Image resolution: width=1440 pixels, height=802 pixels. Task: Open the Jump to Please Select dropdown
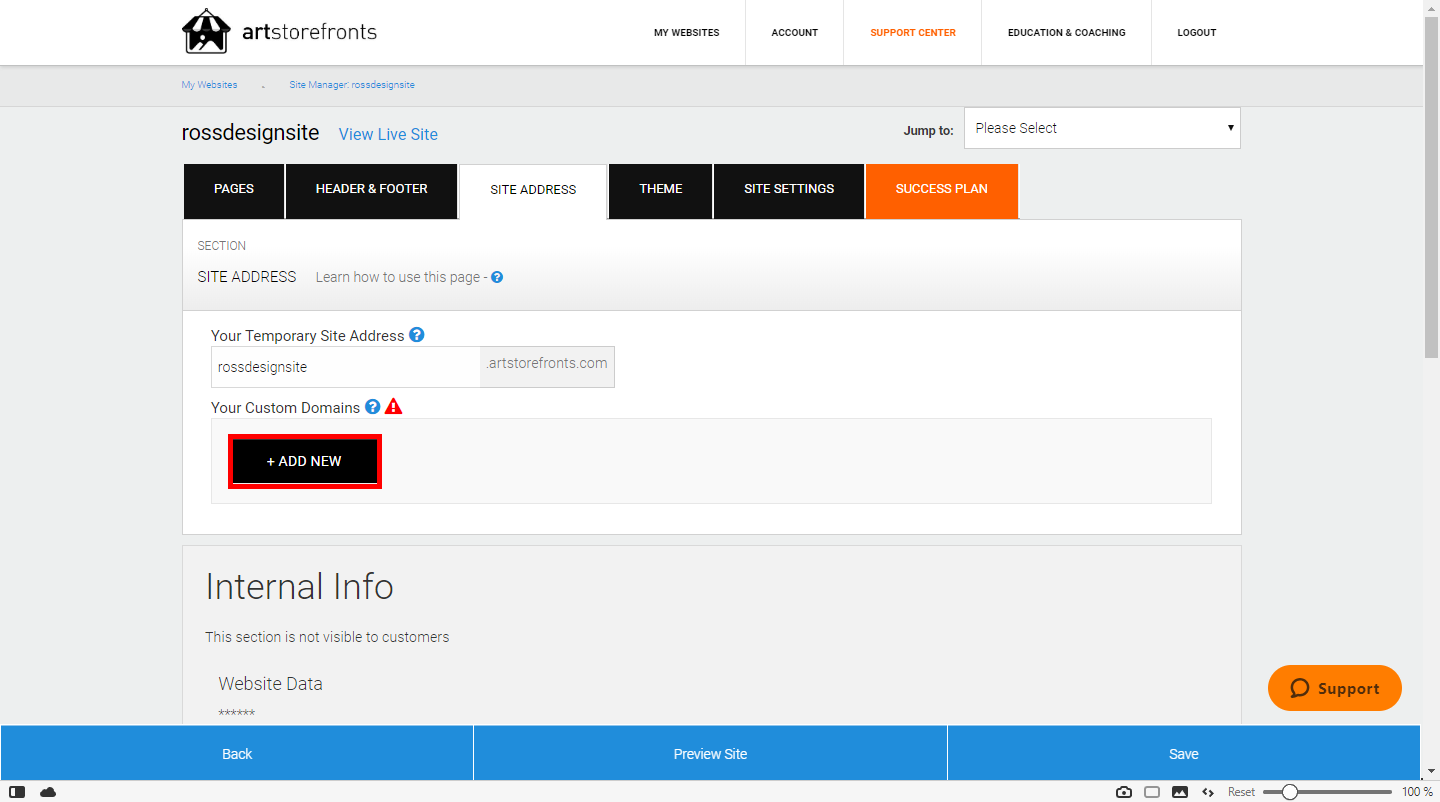(x=1102, y=128)
